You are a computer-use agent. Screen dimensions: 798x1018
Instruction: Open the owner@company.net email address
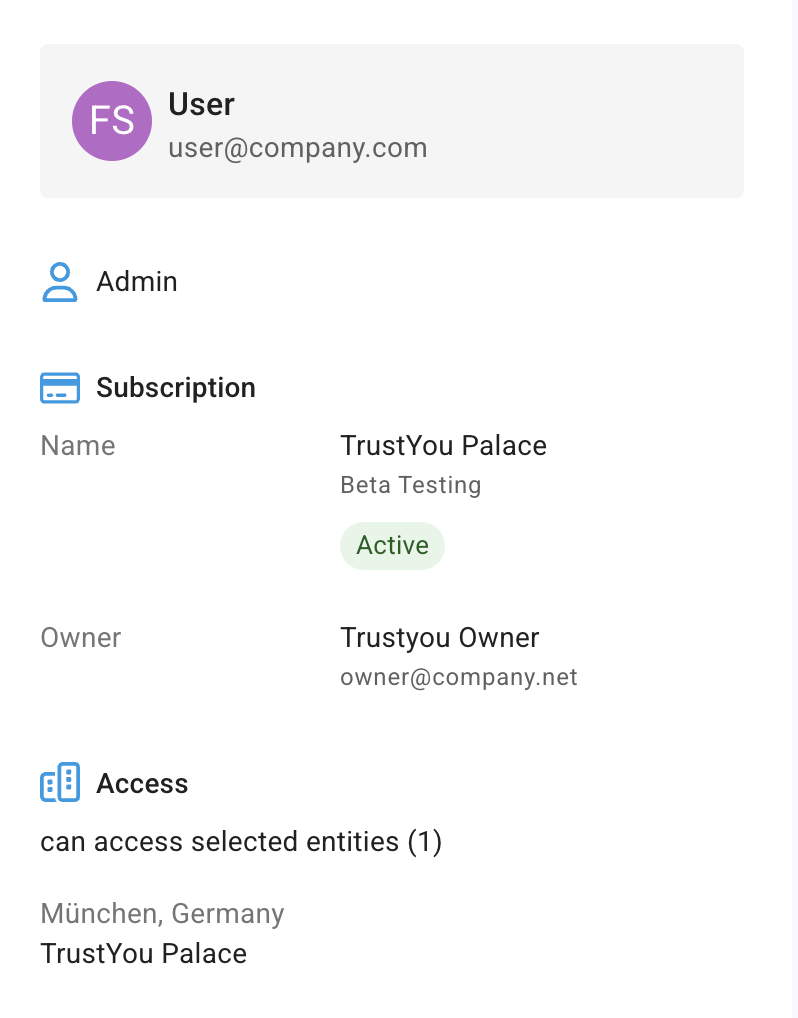458,677
